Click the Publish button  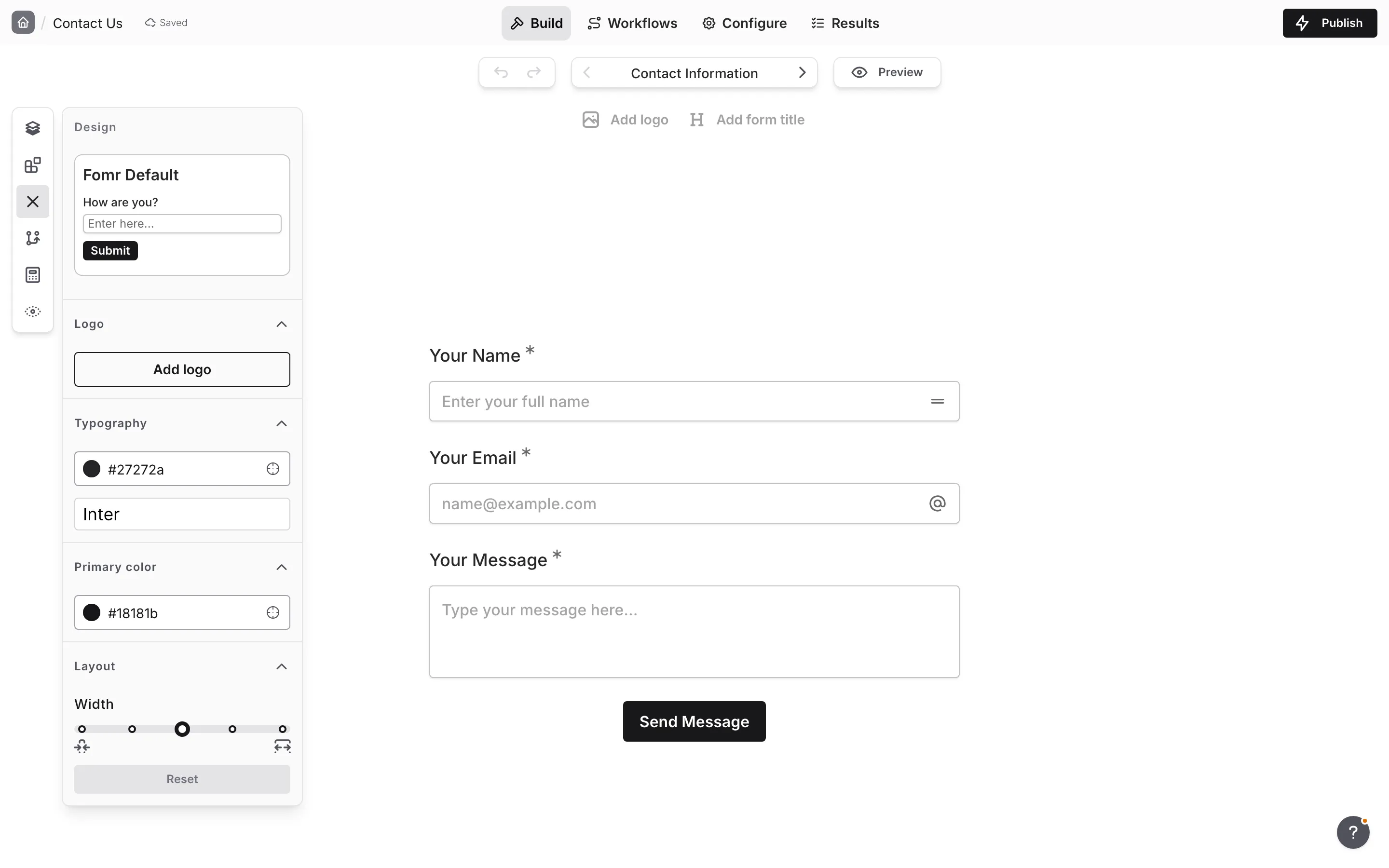[x=1329, y=23]
